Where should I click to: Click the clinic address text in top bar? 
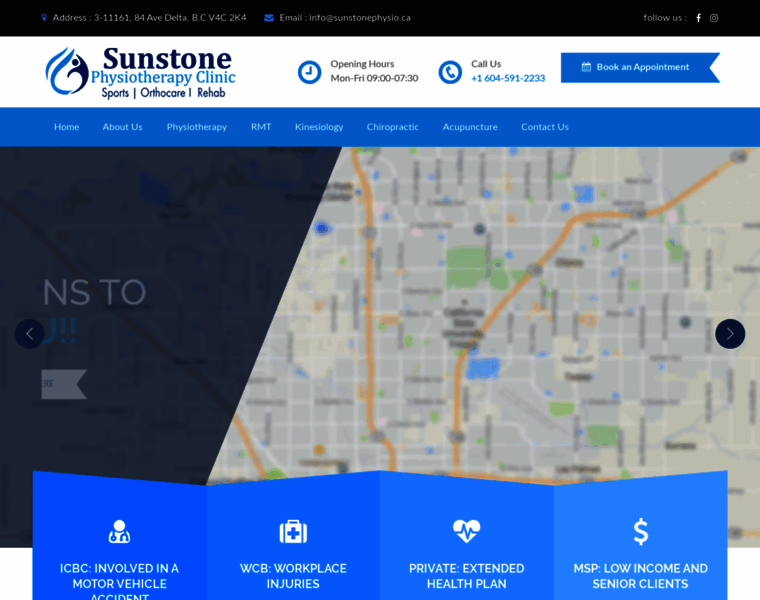[149, 17]
